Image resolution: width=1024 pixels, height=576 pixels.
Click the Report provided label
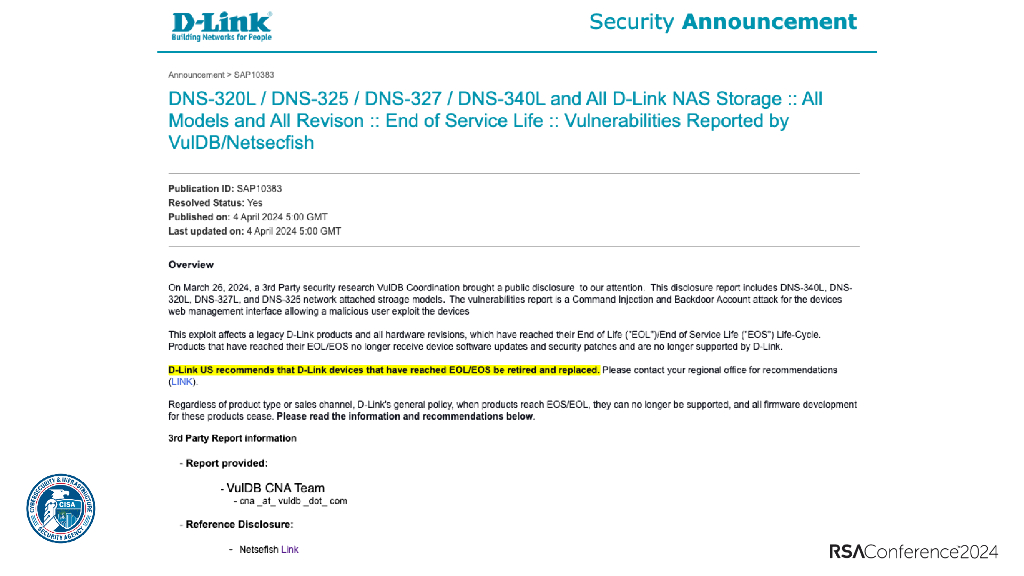[x=226, y=463]
